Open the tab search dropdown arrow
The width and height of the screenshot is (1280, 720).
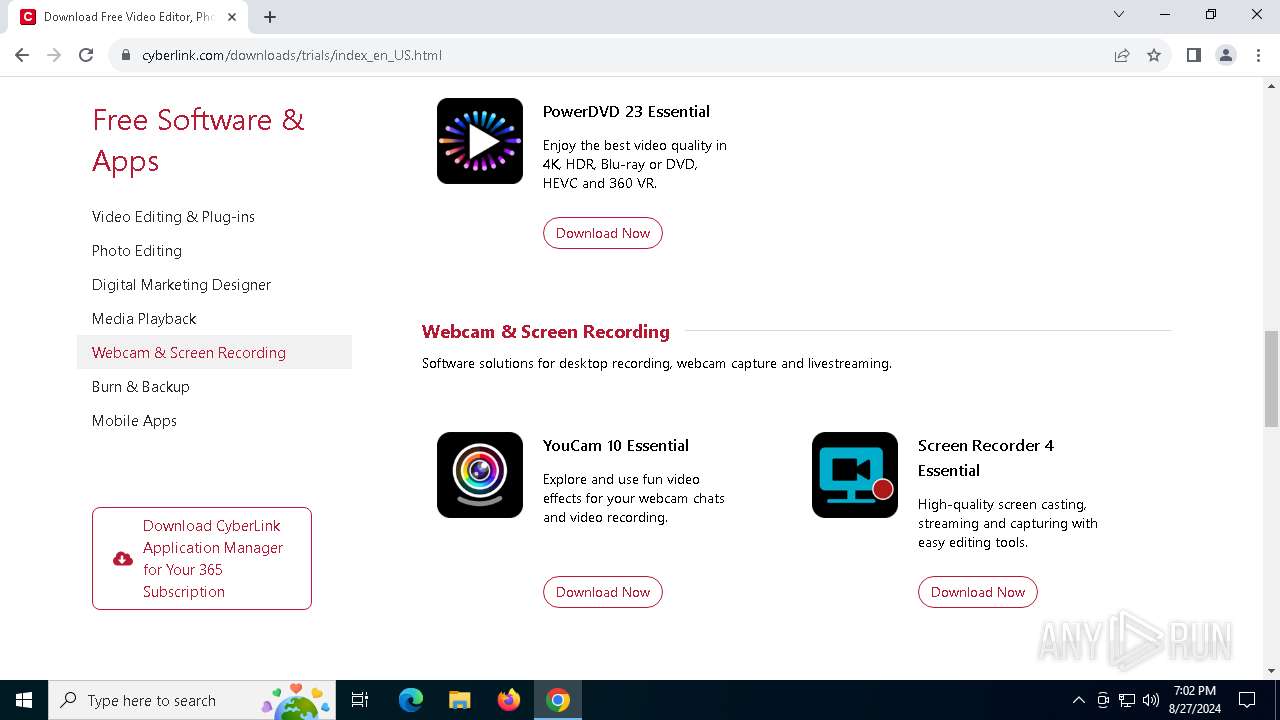tap(1119, 14)
